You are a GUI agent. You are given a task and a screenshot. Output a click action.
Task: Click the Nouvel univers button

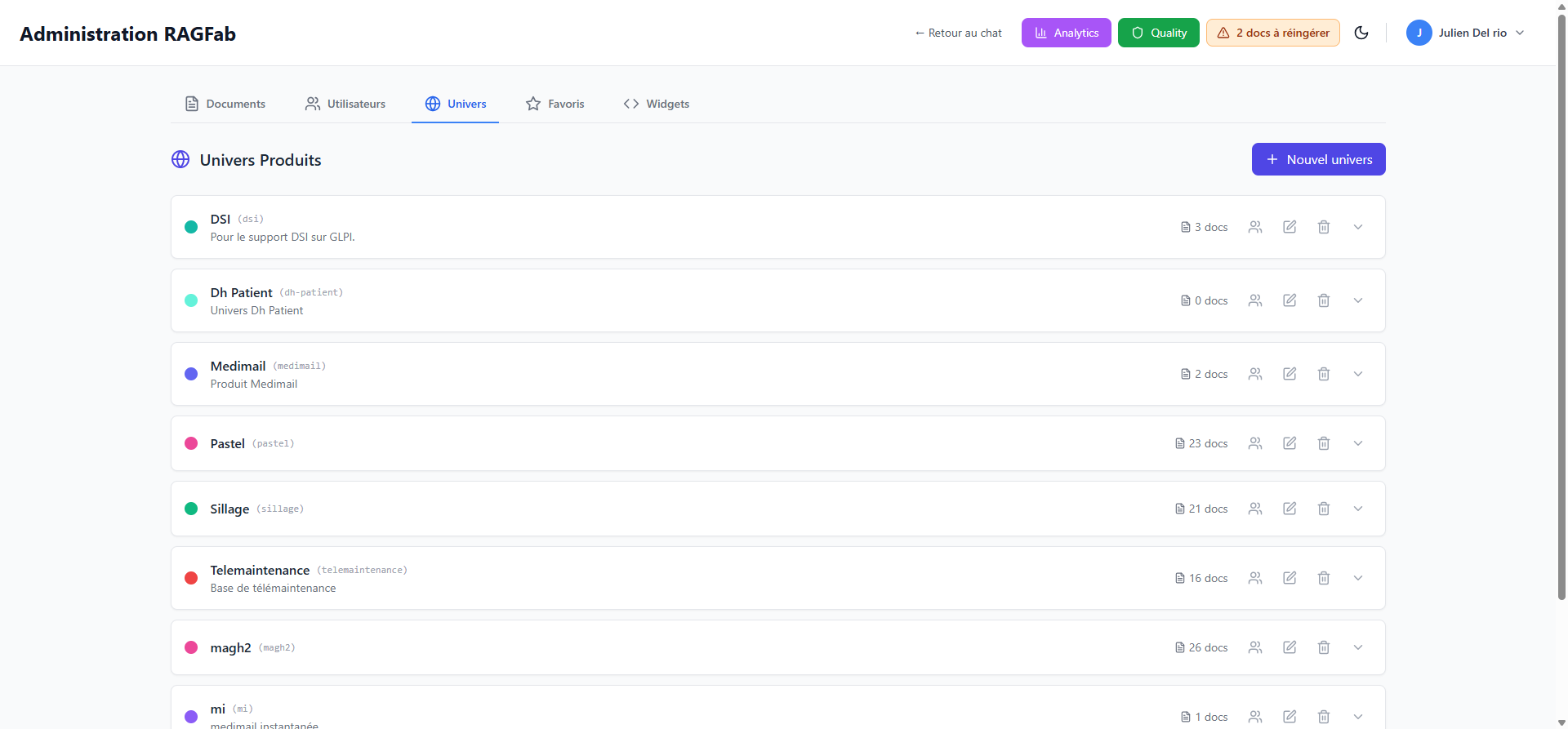click(1318, 159)
